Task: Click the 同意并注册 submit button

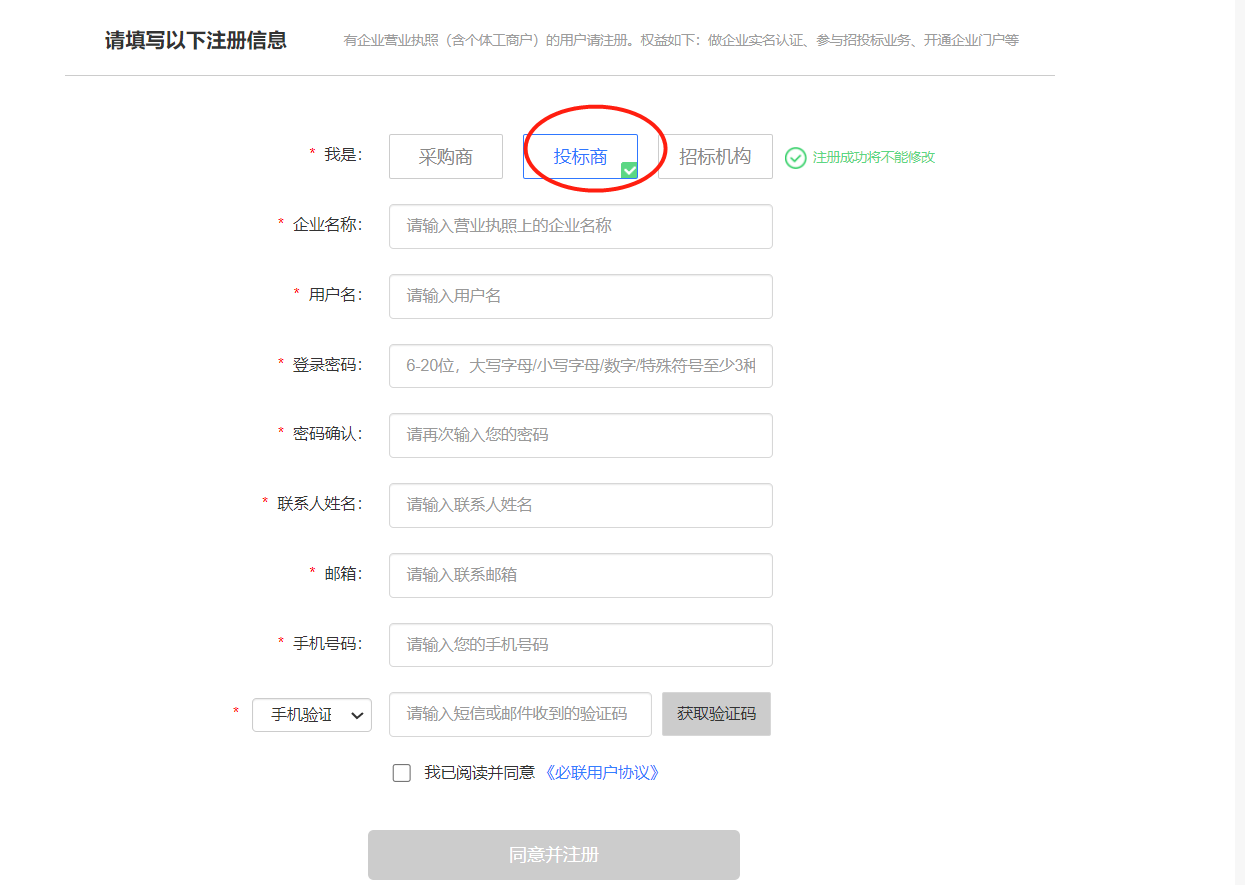Action: [x=553, y=855]
